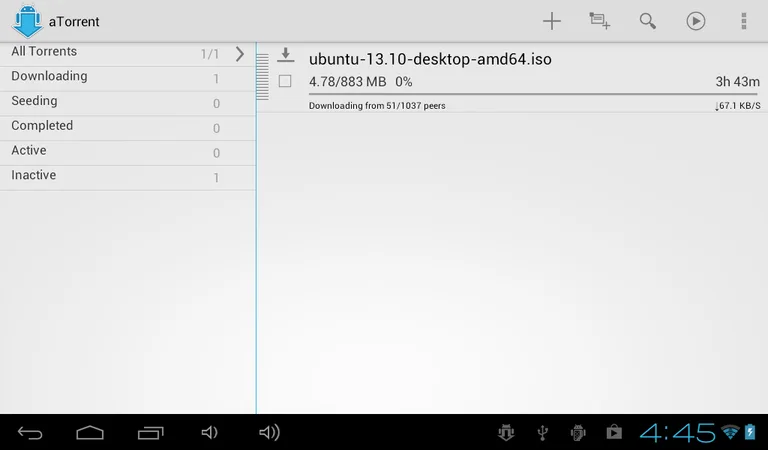Tap the striped drag handle beside torrent list
The image size is (768, 450).
tap(263, 76)
